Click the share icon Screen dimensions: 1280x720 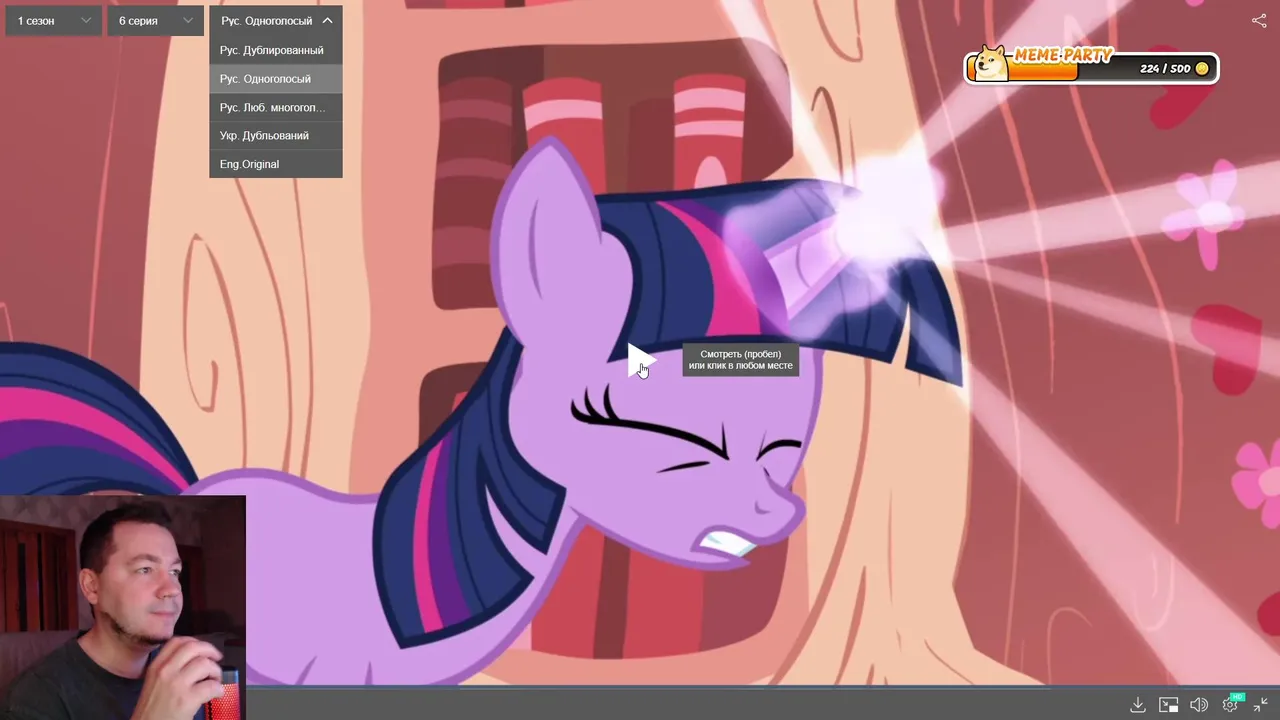click(x=1259, y=20)
